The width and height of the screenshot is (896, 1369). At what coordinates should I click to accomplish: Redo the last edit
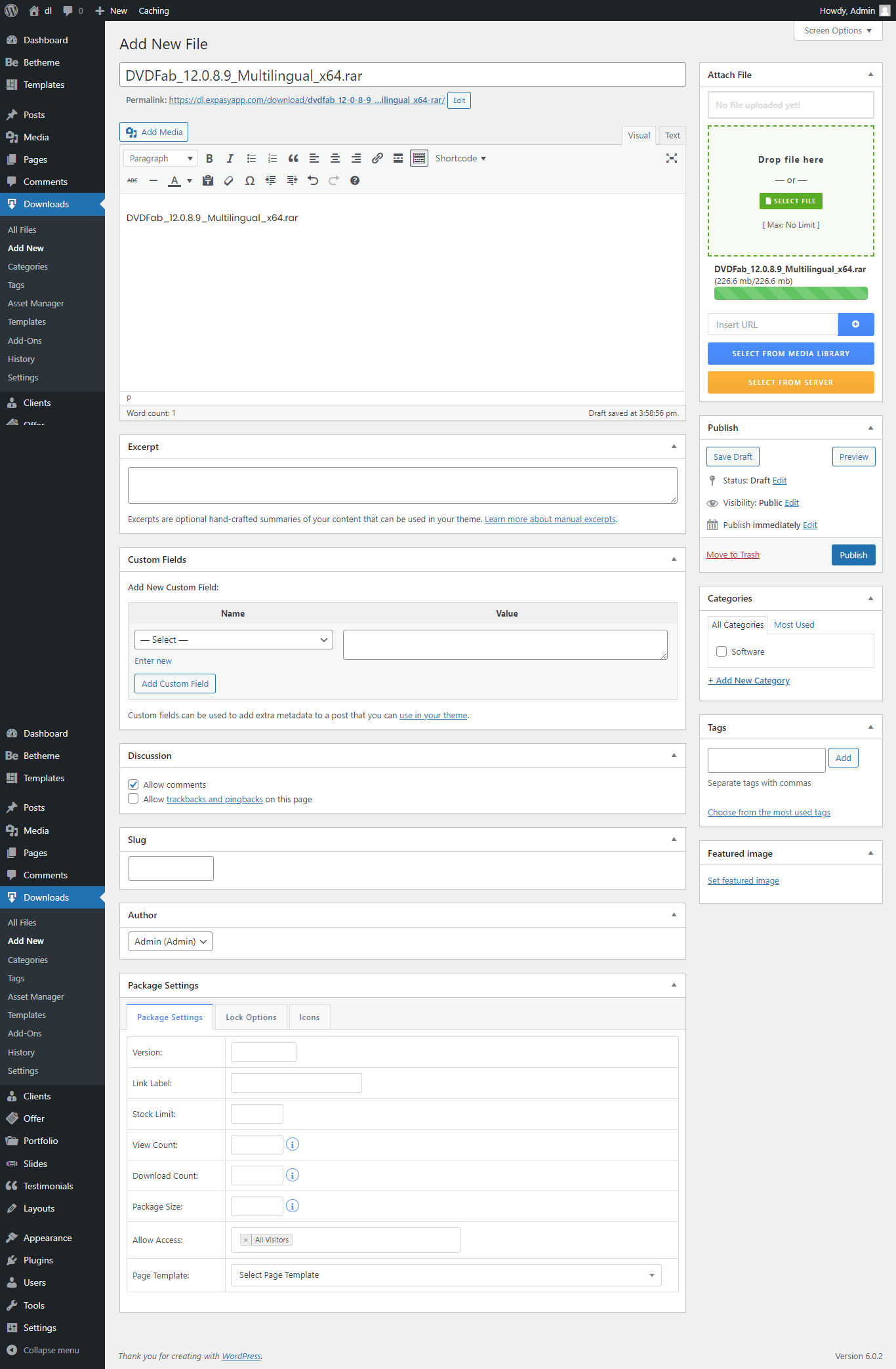pyautogui.click(x=334, y=180)
